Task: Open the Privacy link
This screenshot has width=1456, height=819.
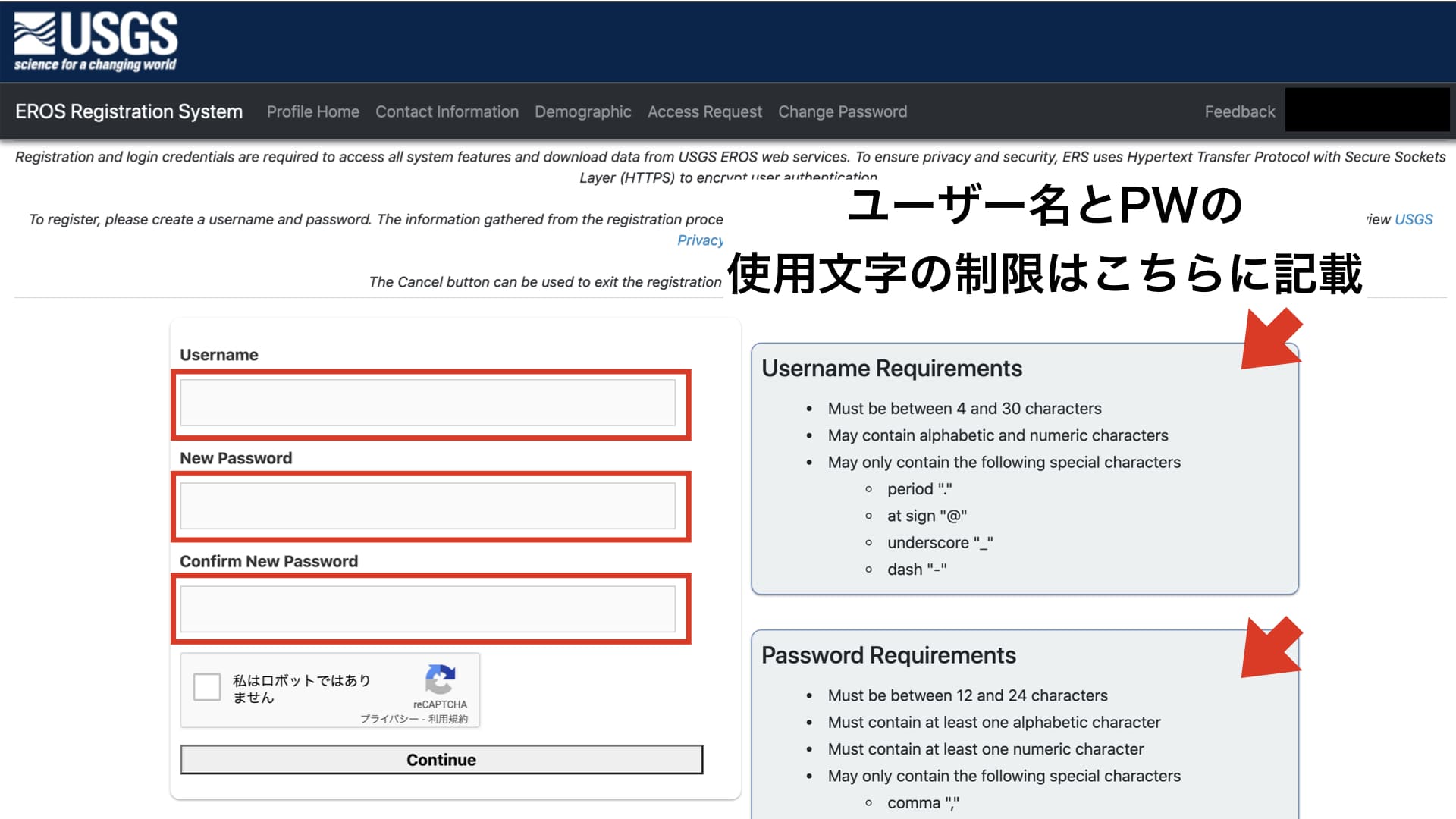Action: coord(700,240)
